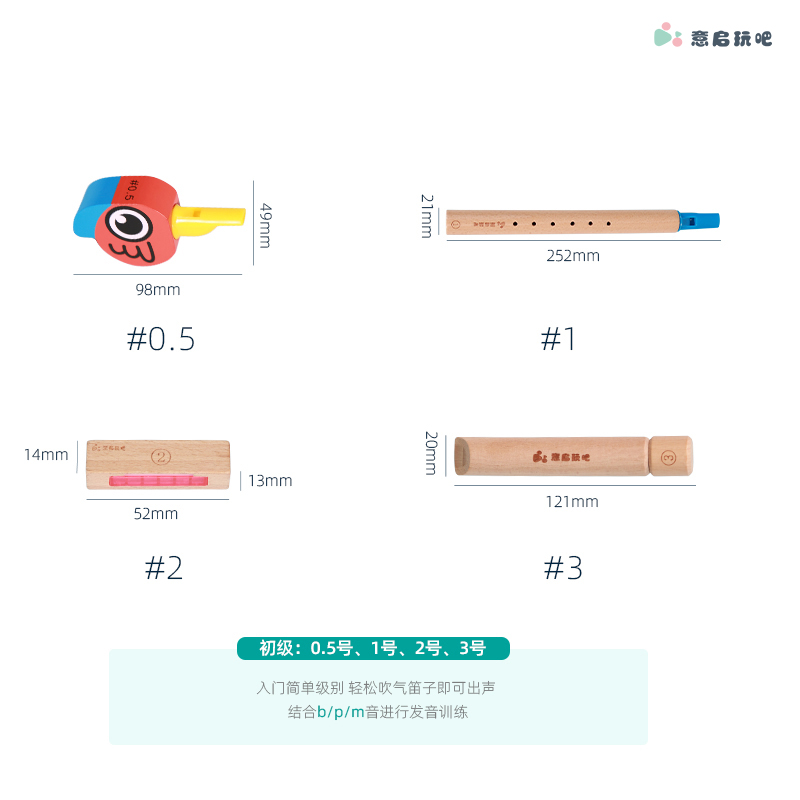Screen dimensions: 800x800
Task: Select the long wooden flute with holes
Action: (x=583, y=222)
